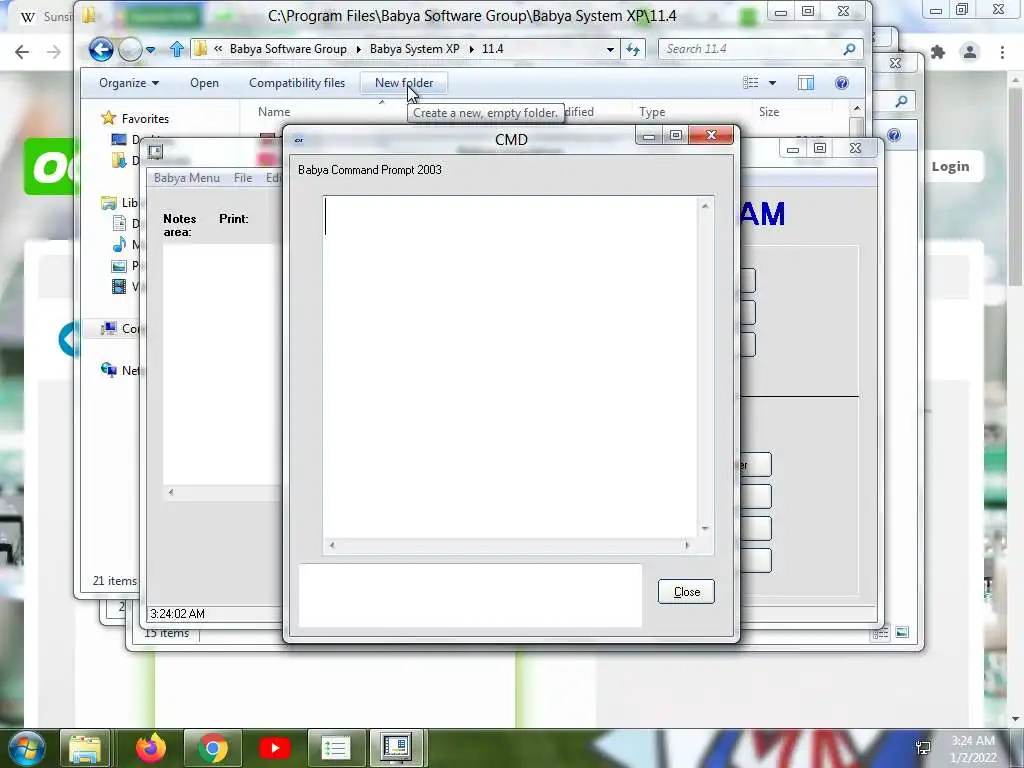The height and width of the screenshot is (768, 1024).
Task: Click scroll right arrow of CMD text area
Action: 686,545
